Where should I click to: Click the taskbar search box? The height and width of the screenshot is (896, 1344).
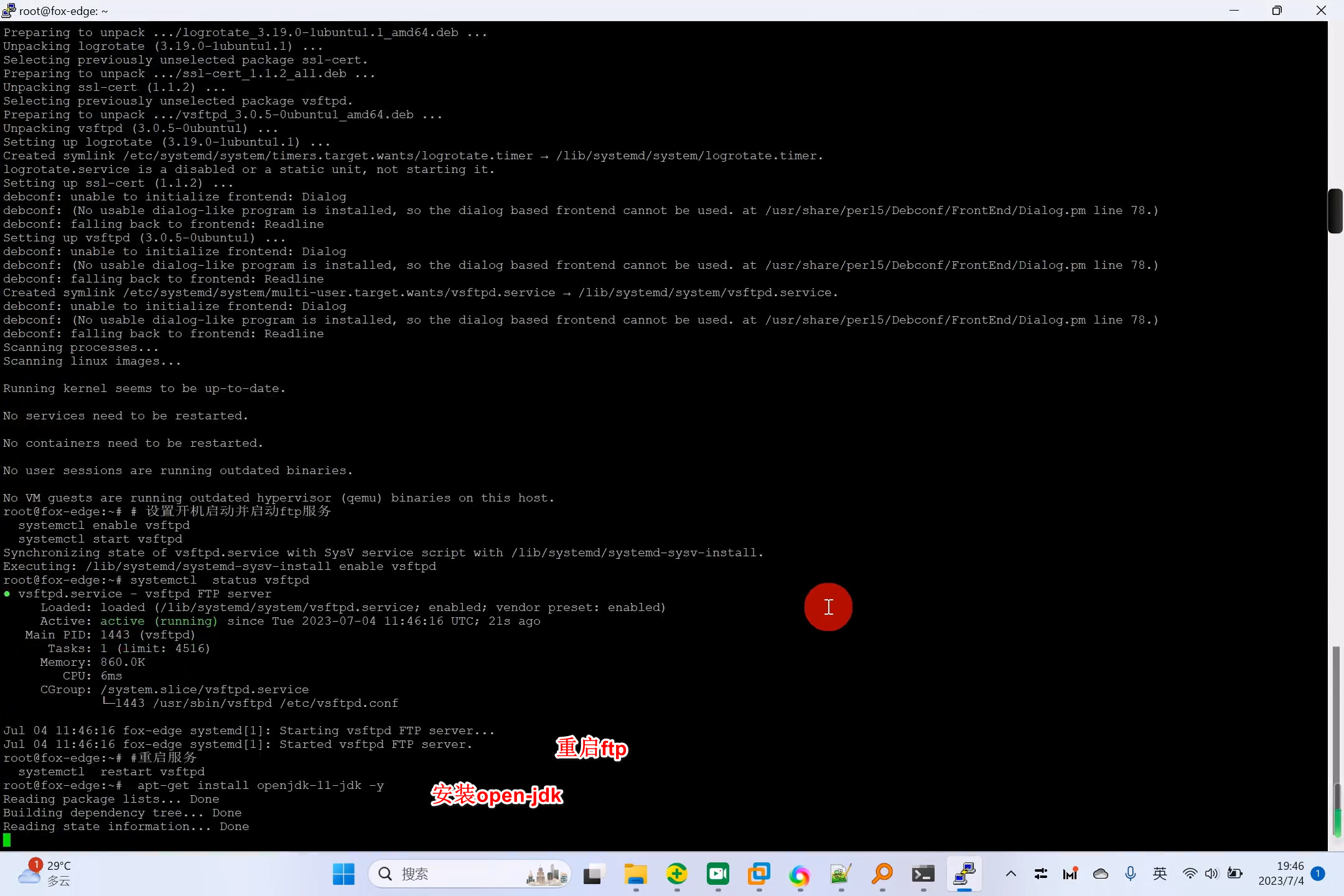470,874
